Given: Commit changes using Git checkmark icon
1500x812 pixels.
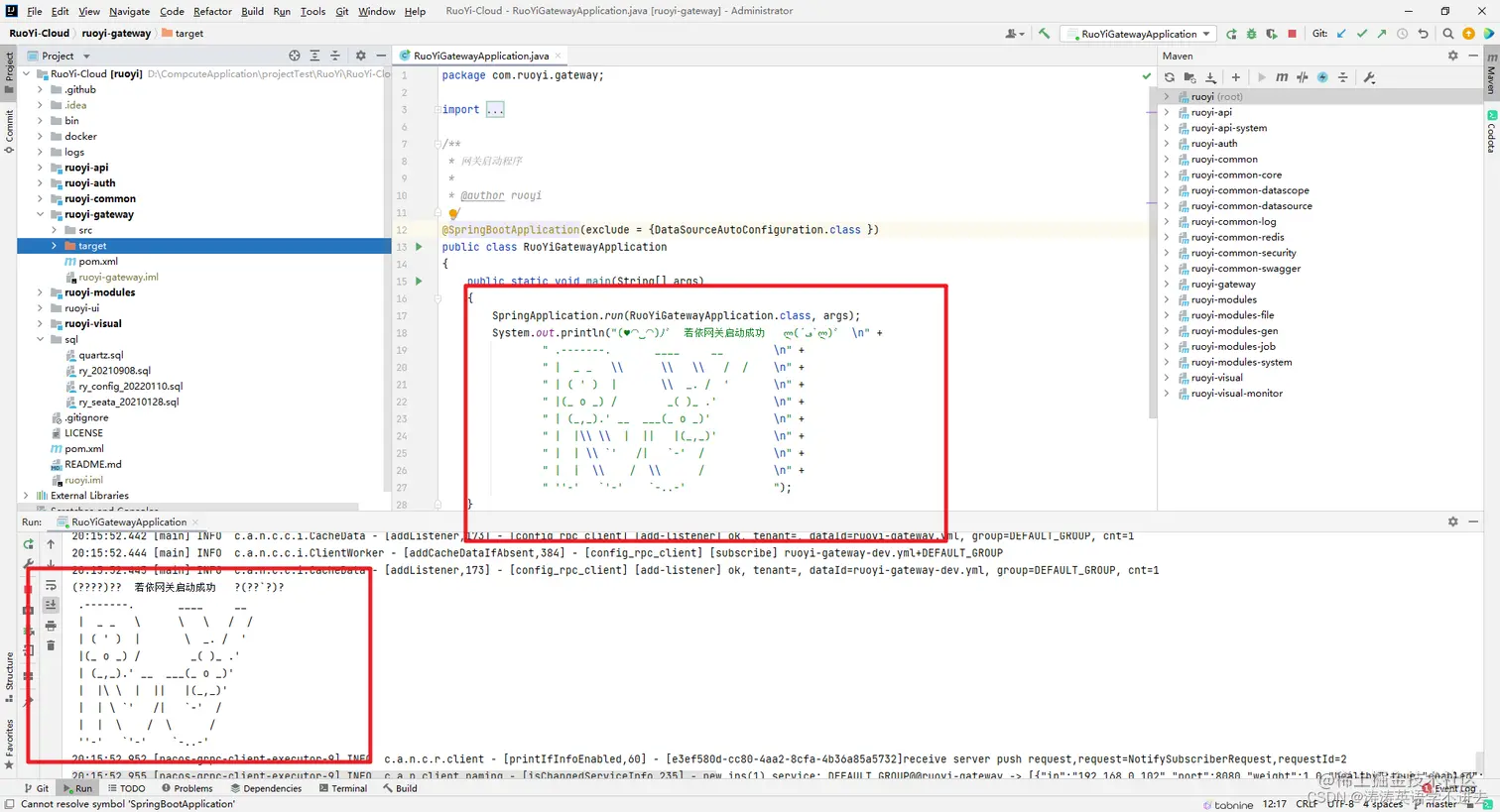Looking at the screenshot, I should click(x=1361, y=34).
